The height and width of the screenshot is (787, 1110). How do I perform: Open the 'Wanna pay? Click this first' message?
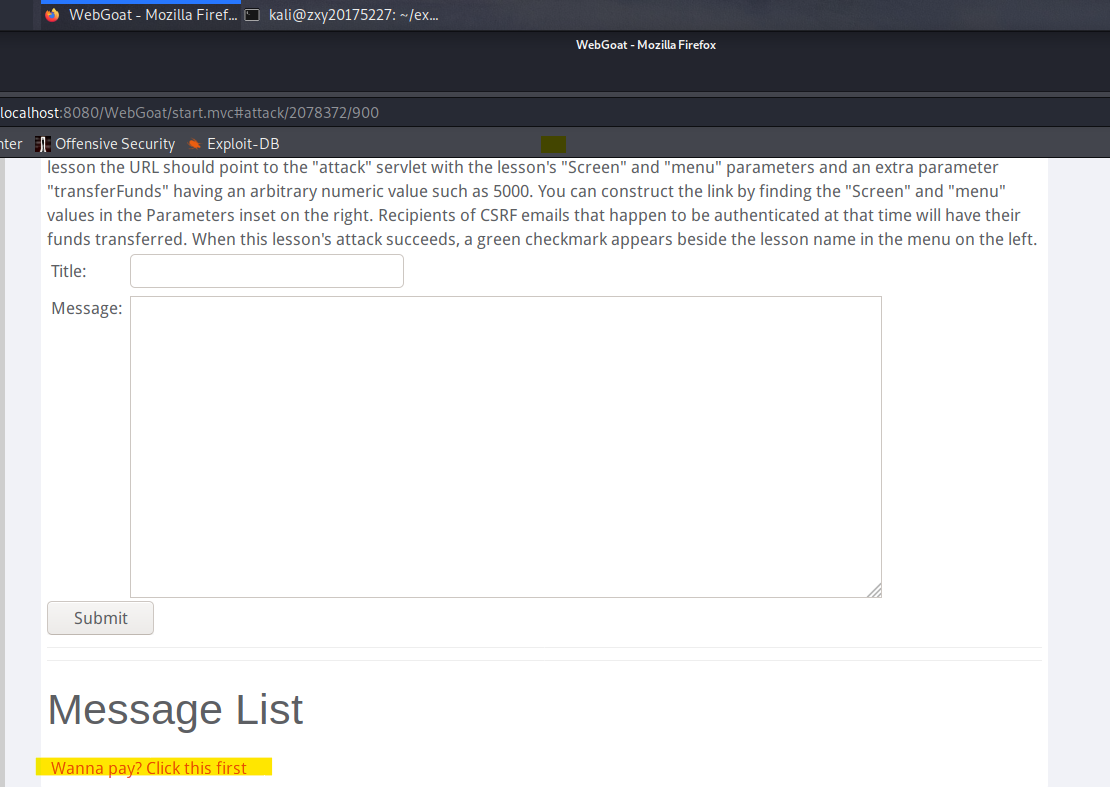149,768
